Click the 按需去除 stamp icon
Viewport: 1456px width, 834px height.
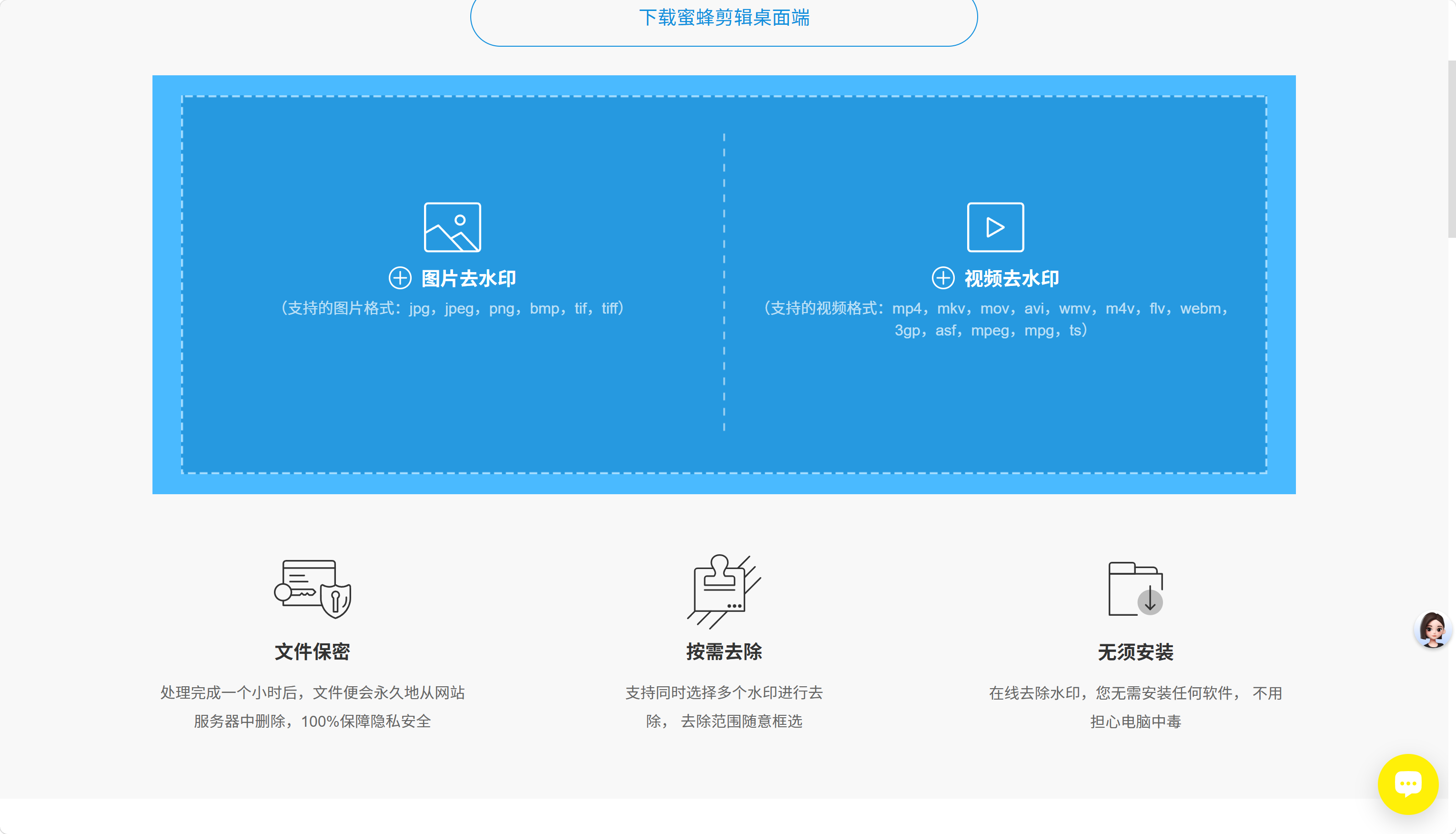click(x=724, y=591)
